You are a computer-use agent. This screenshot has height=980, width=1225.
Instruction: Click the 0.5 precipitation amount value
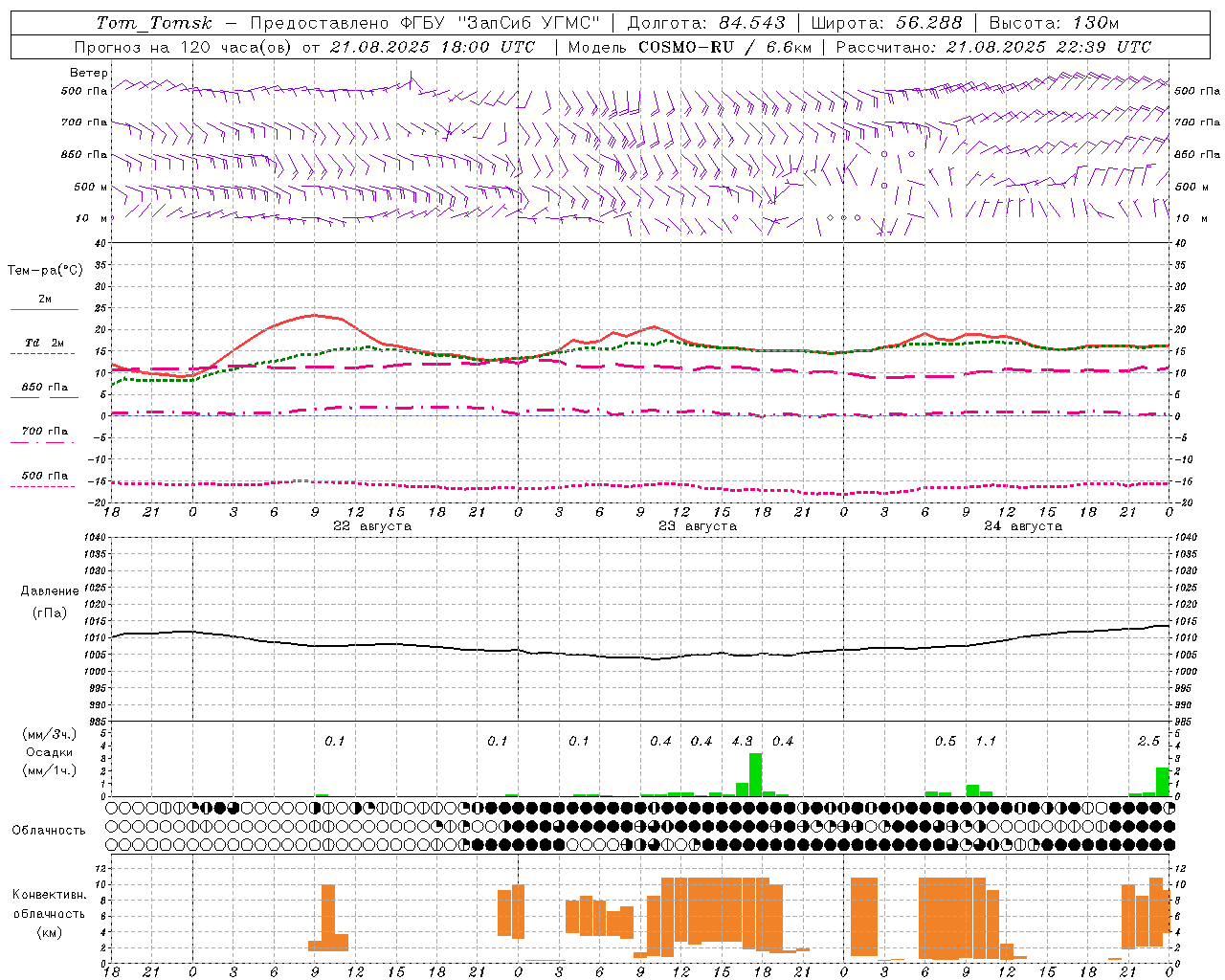point(946,742)
